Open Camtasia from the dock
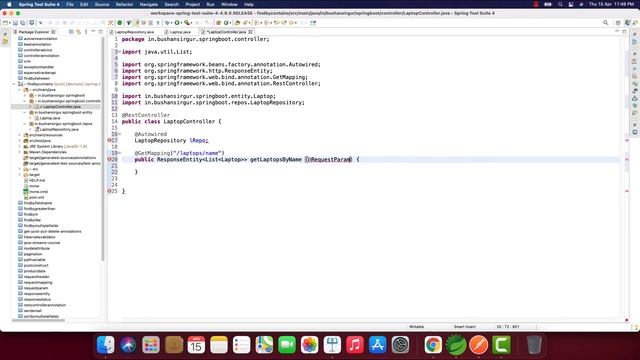Image resolution: width=640 pixels, height=360 pixels. pyautogui.click(x=502, y=345)
